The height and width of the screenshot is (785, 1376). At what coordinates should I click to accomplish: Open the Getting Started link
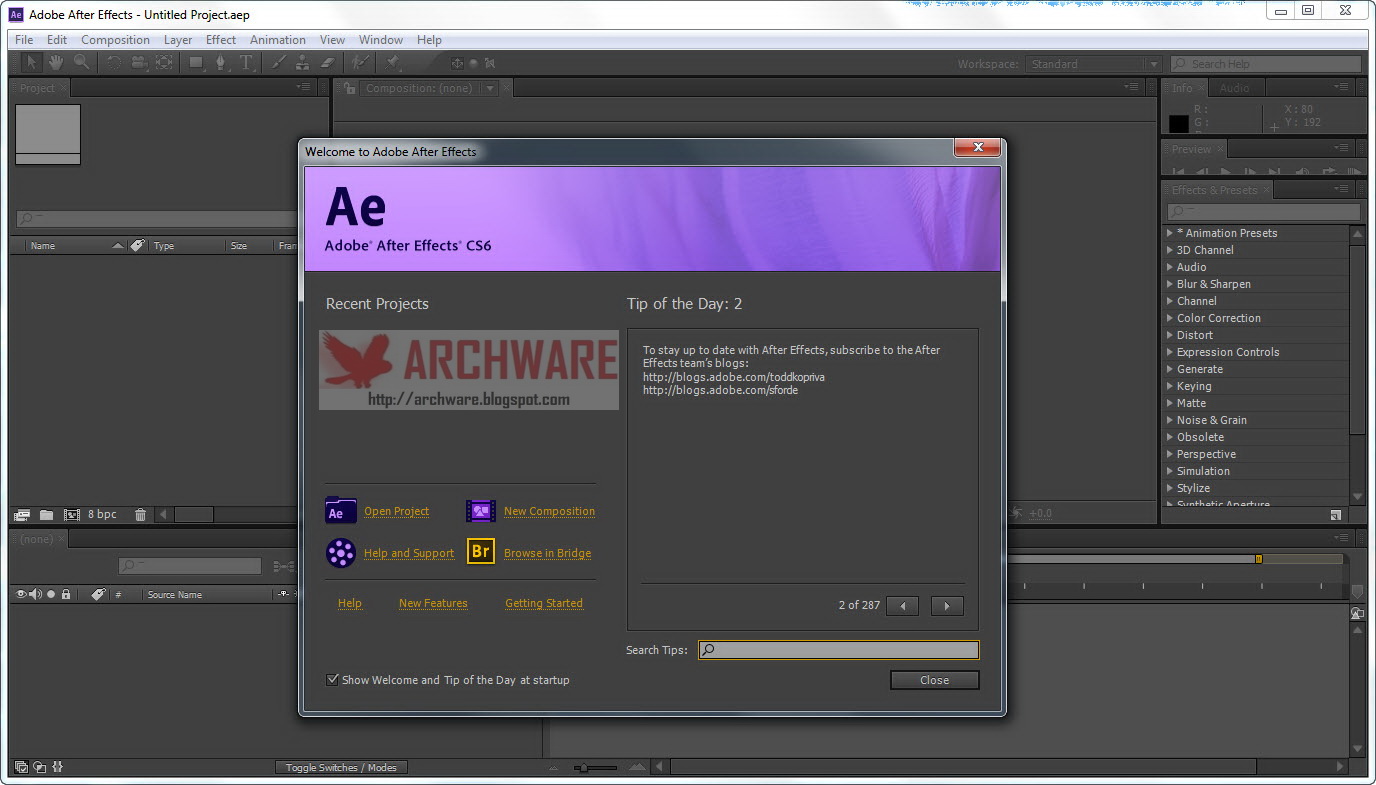(544, 603)
